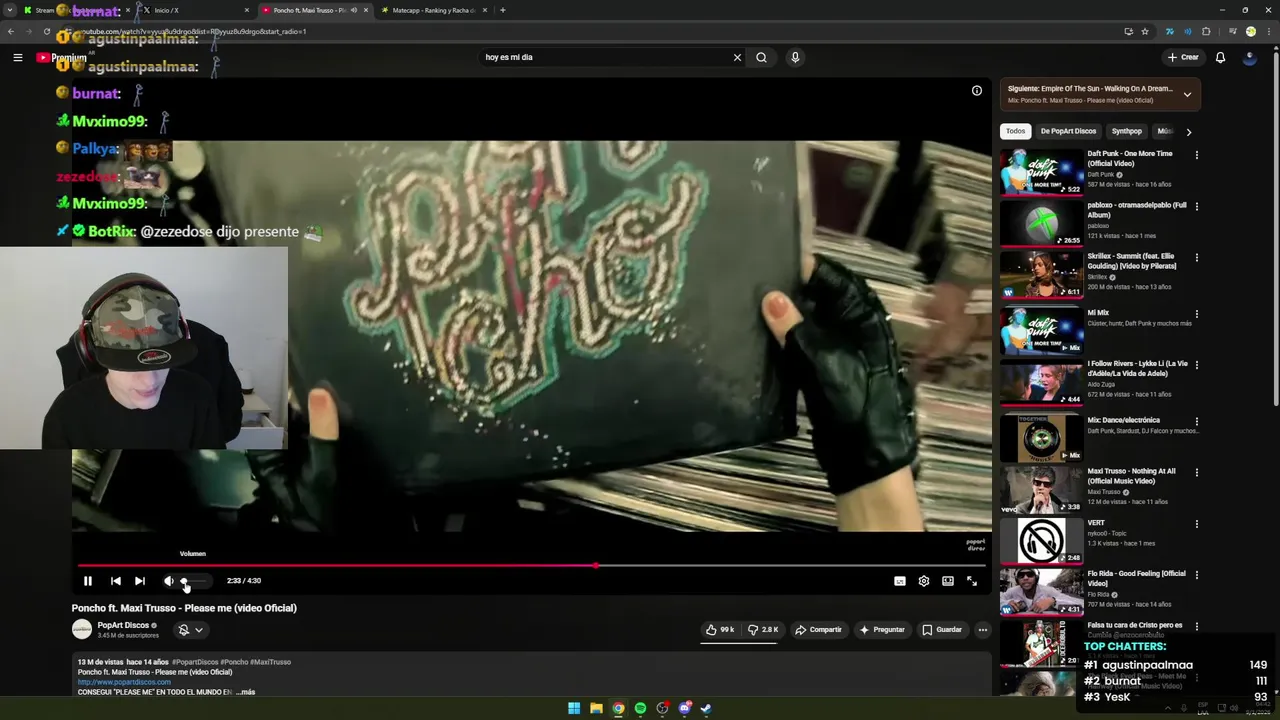
Task: Dislike the video (2.8 K)
Action: point(763,630)
